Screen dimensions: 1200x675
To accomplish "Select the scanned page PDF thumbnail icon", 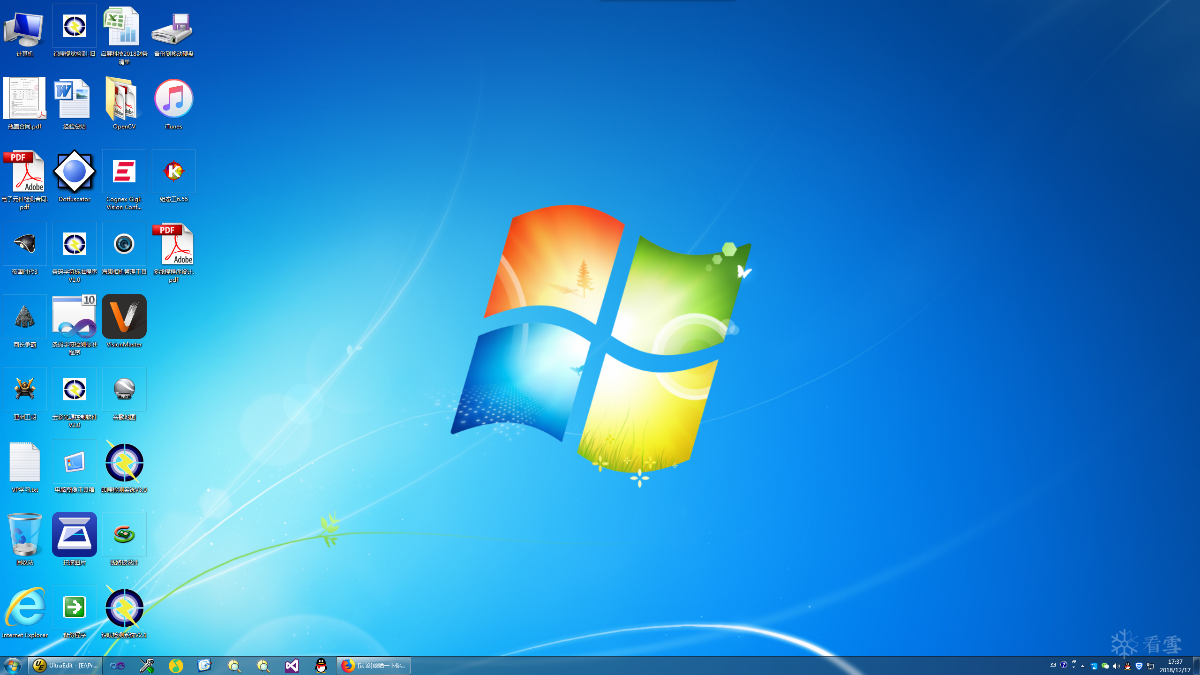I will tap(24, 104).
